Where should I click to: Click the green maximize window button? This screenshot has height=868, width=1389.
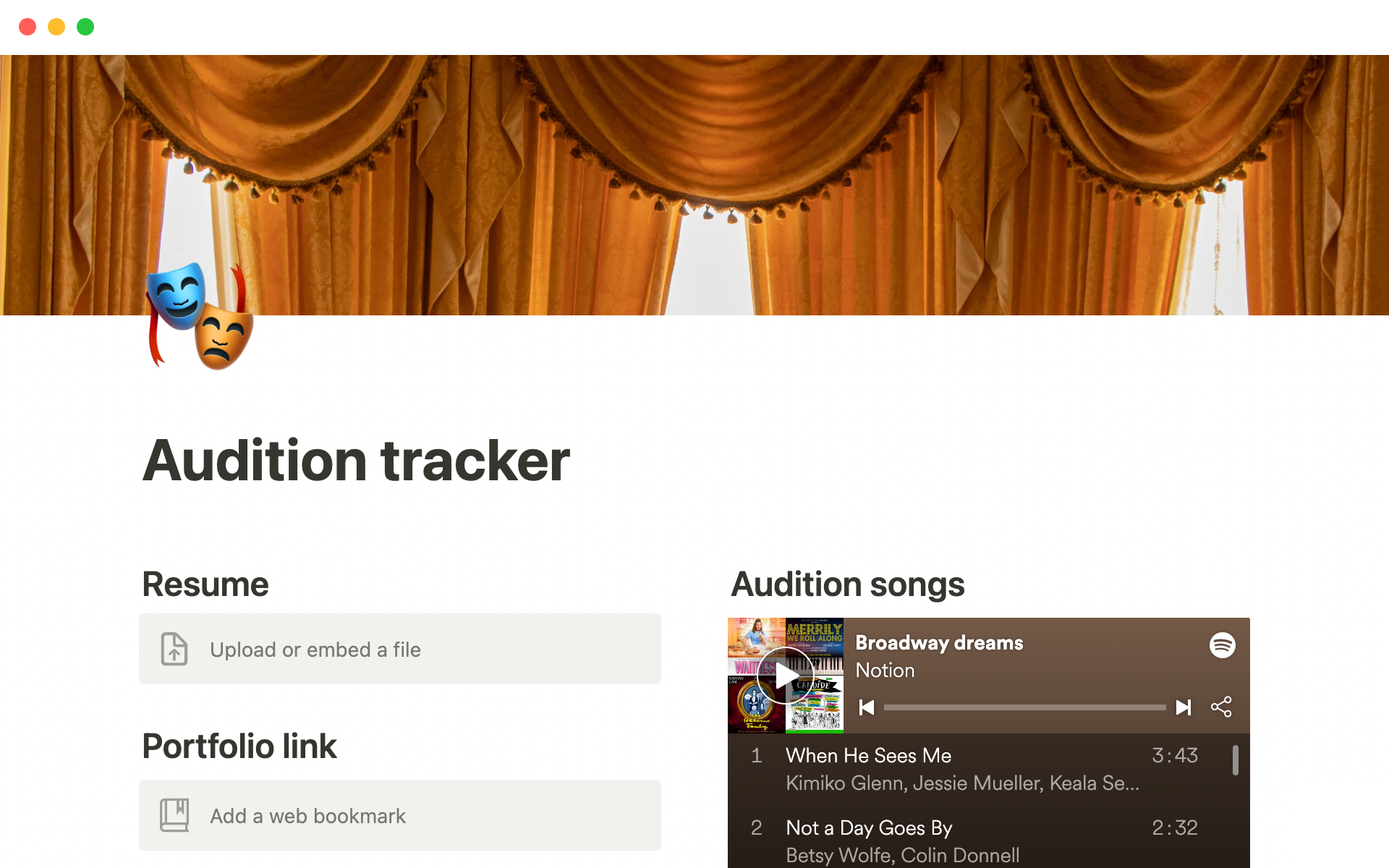[x=85, y=27]
